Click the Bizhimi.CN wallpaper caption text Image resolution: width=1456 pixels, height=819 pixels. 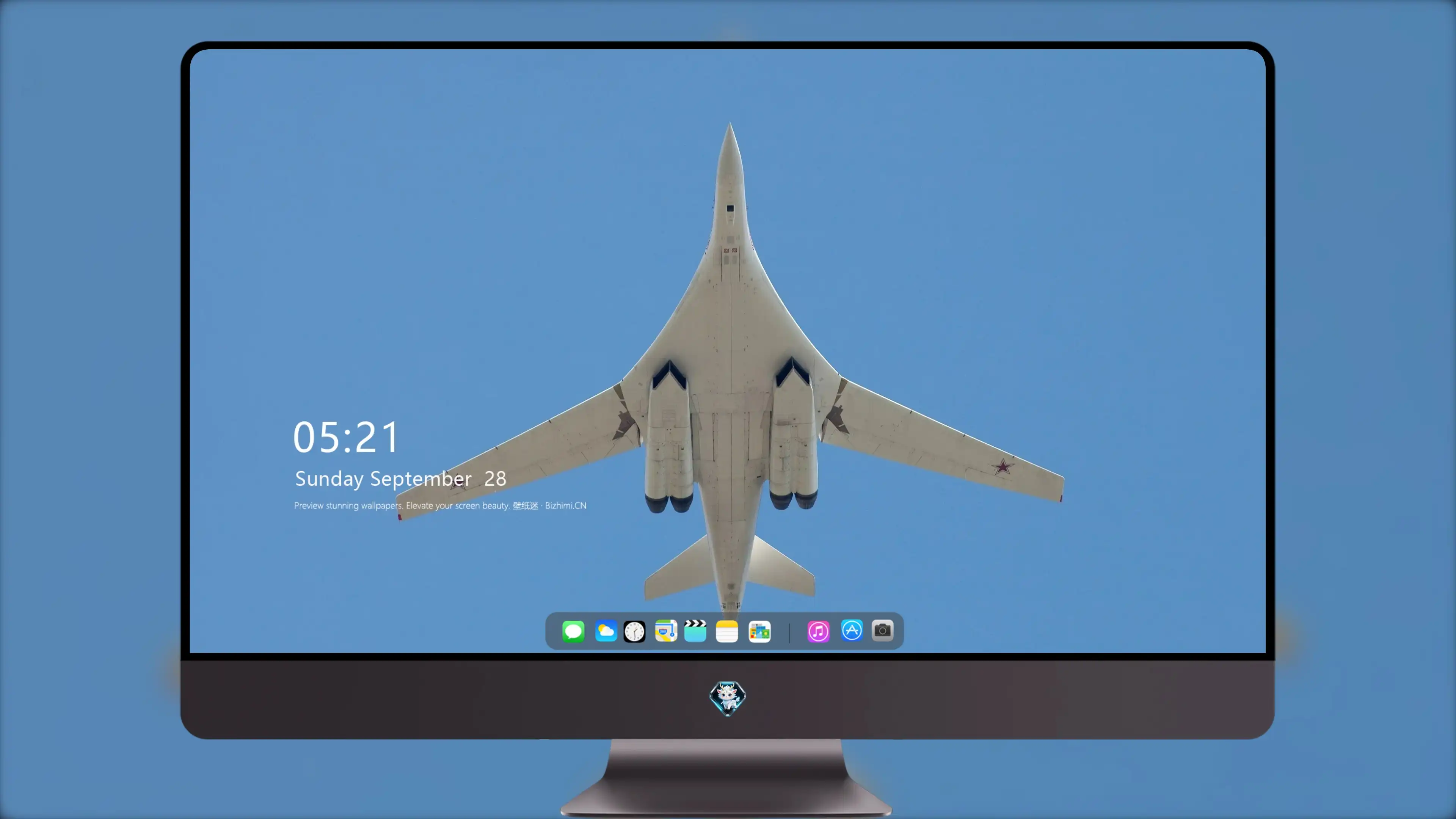[x=440, y=505]
